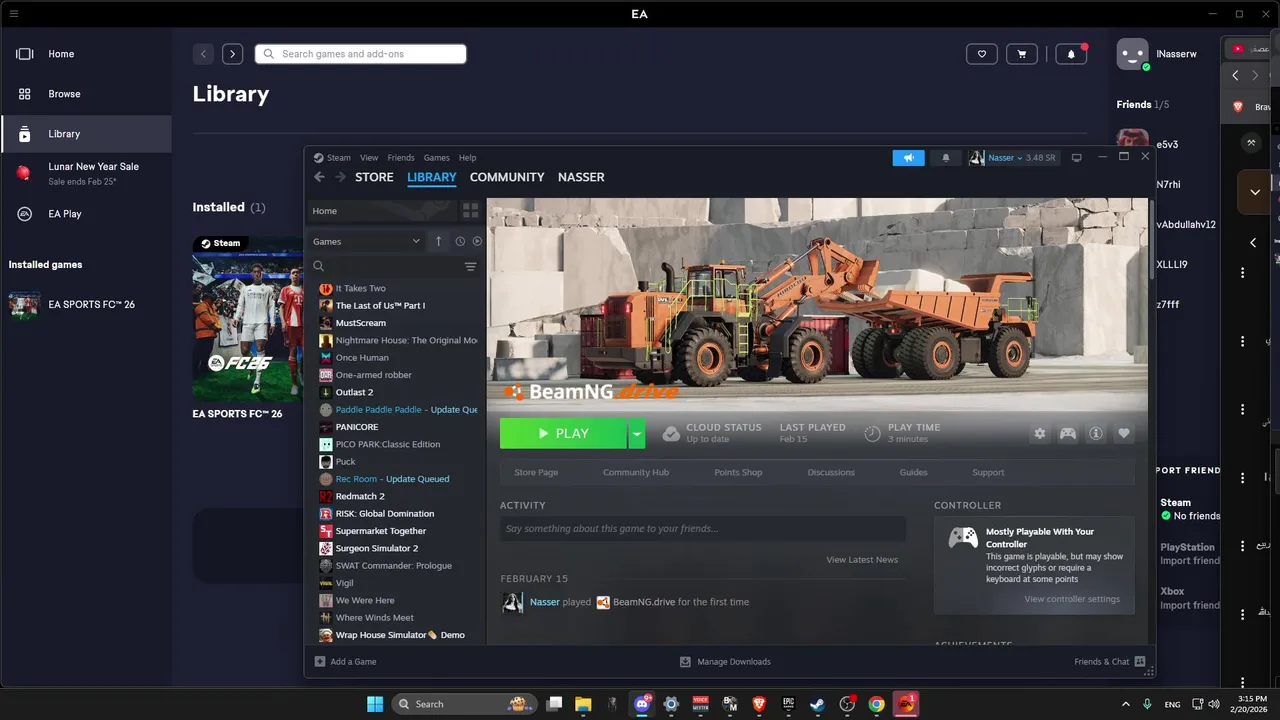Open INasserw profile avatar in EA app
This screenshot has height=720, width=1280.
[x=1132, y=54]
